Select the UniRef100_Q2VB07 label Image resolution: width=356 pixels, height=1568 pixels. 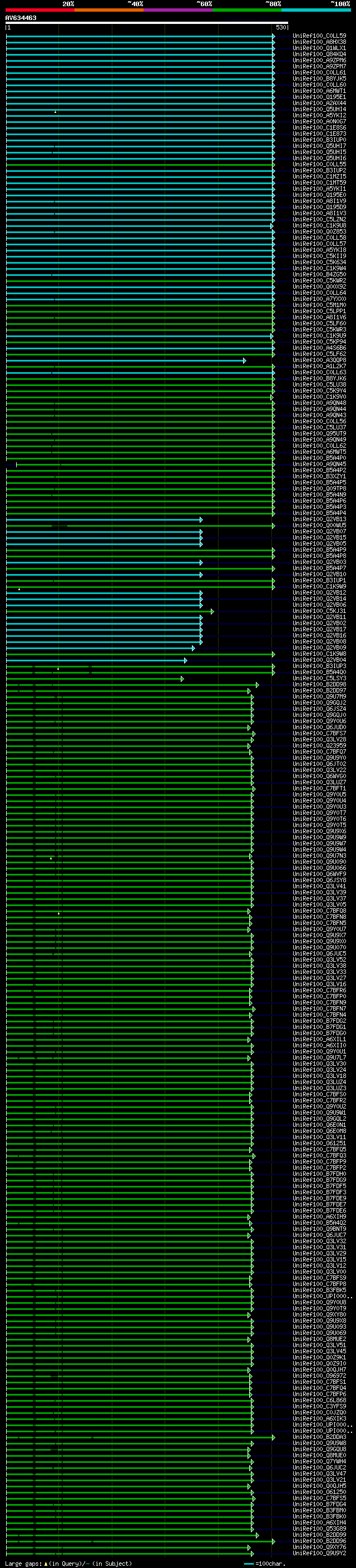319,531
